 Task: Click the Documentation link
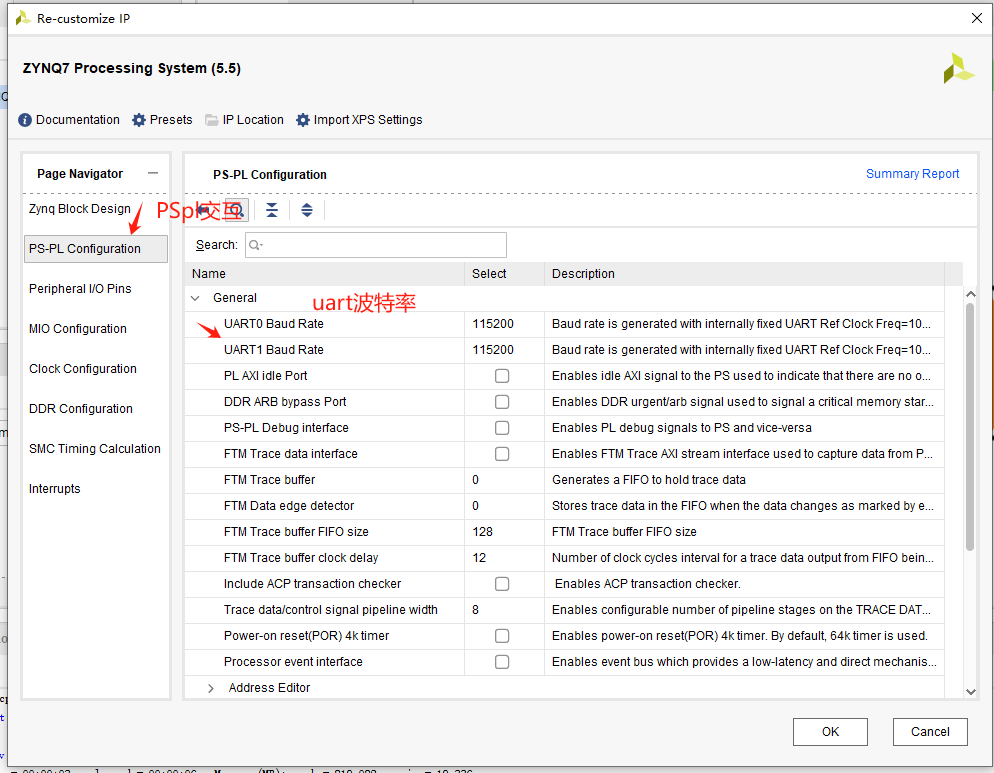click(x=77, y=120)
